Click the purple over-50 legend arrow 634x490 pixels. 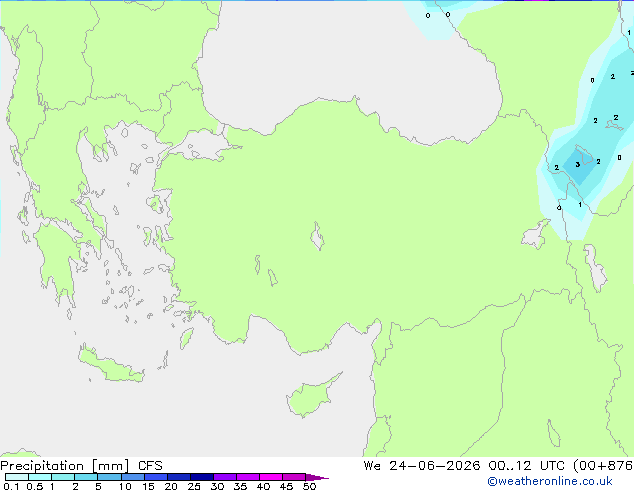317,477
